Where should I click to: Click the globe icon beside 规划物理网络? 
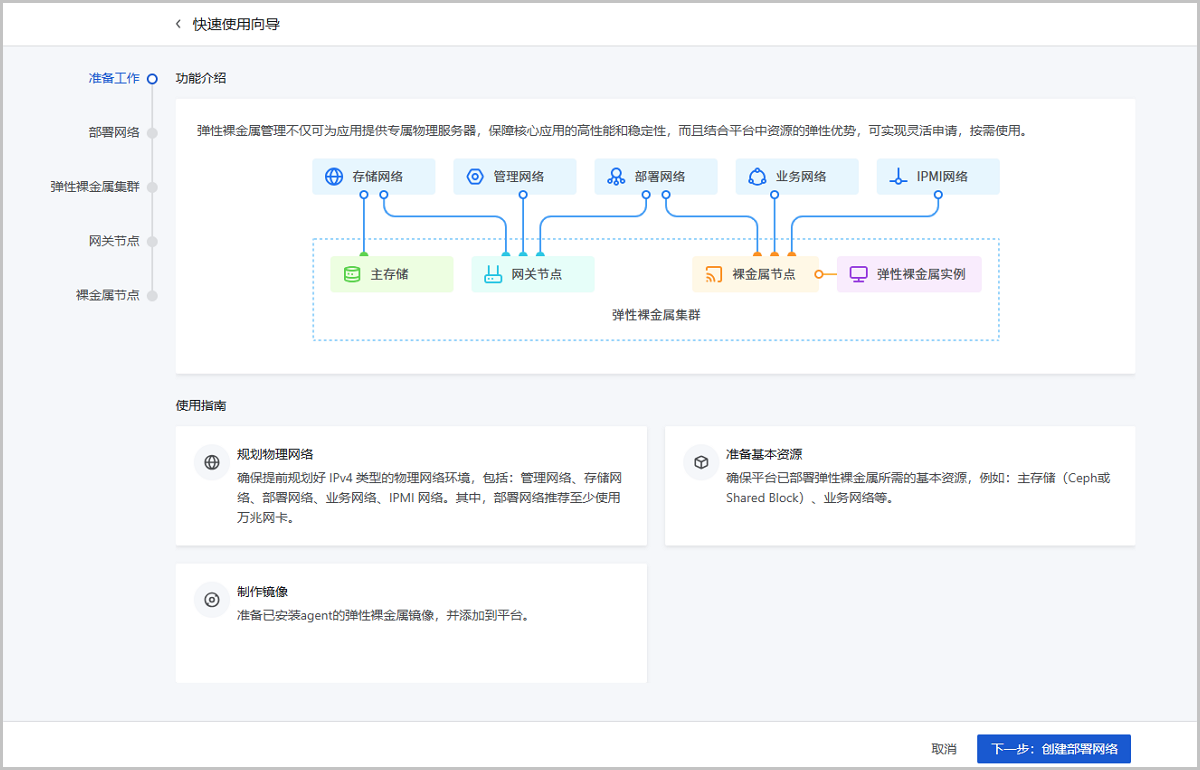pos(212,462)
